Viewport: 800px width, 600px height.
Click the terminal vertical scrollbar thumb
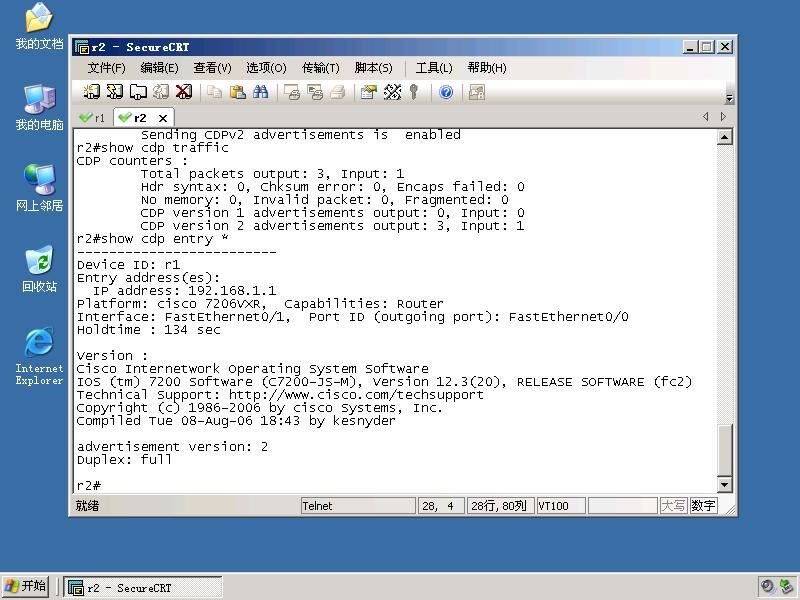724,449
